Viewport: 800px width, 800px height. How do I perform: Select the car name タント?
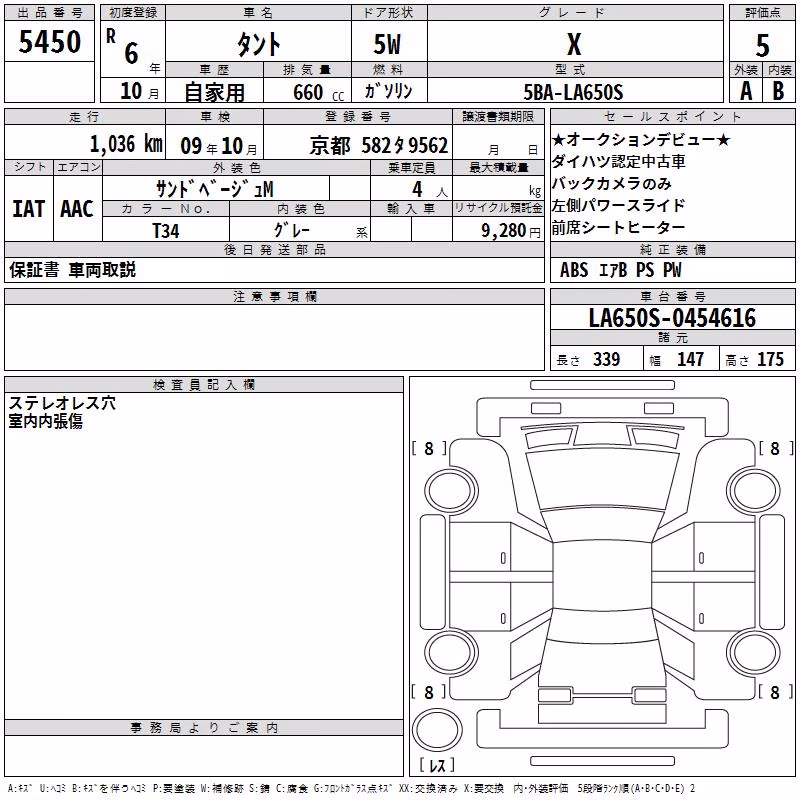click(258, 44)
